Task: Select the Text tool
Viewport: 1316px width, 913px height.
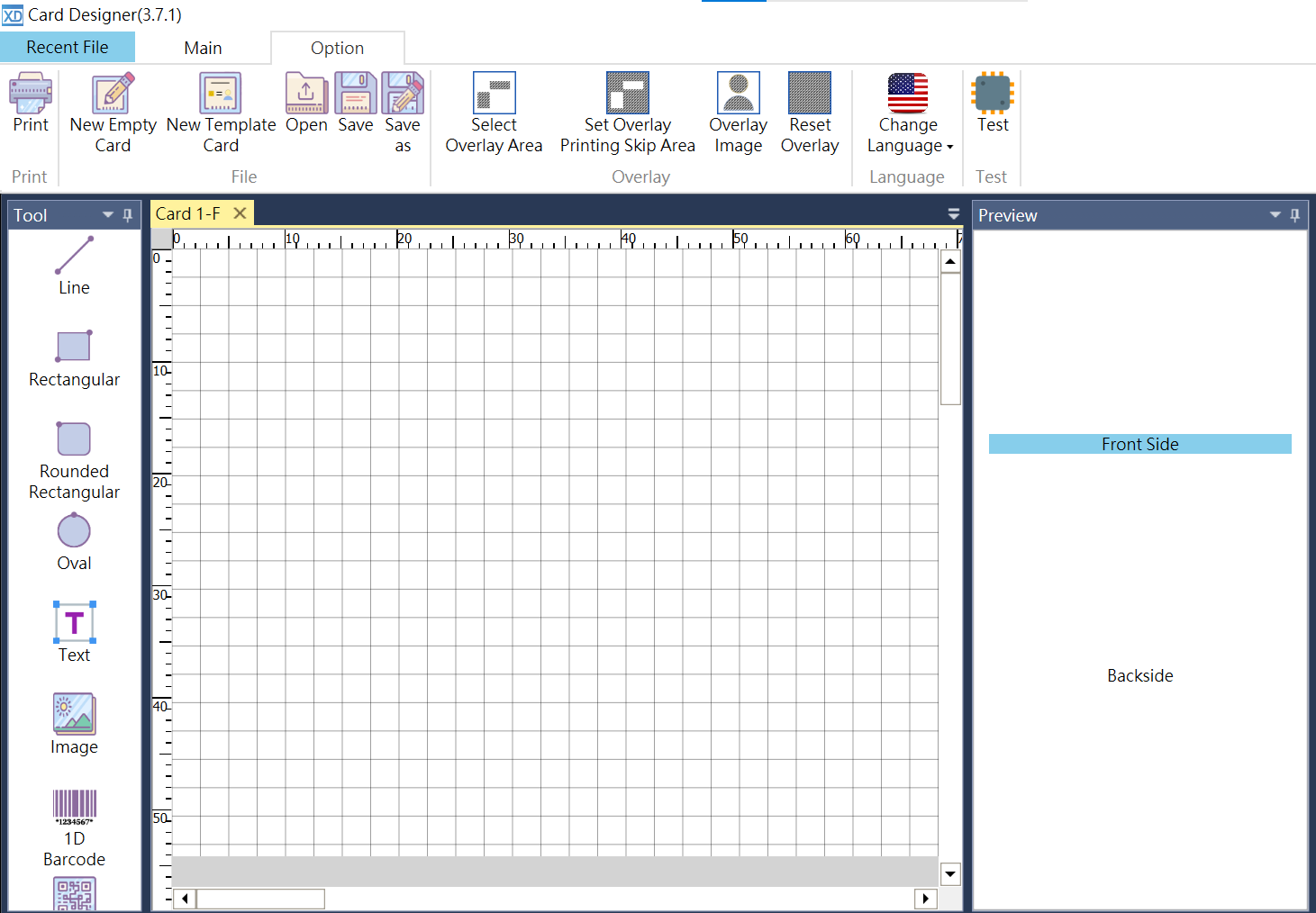Action: point(74,622)
